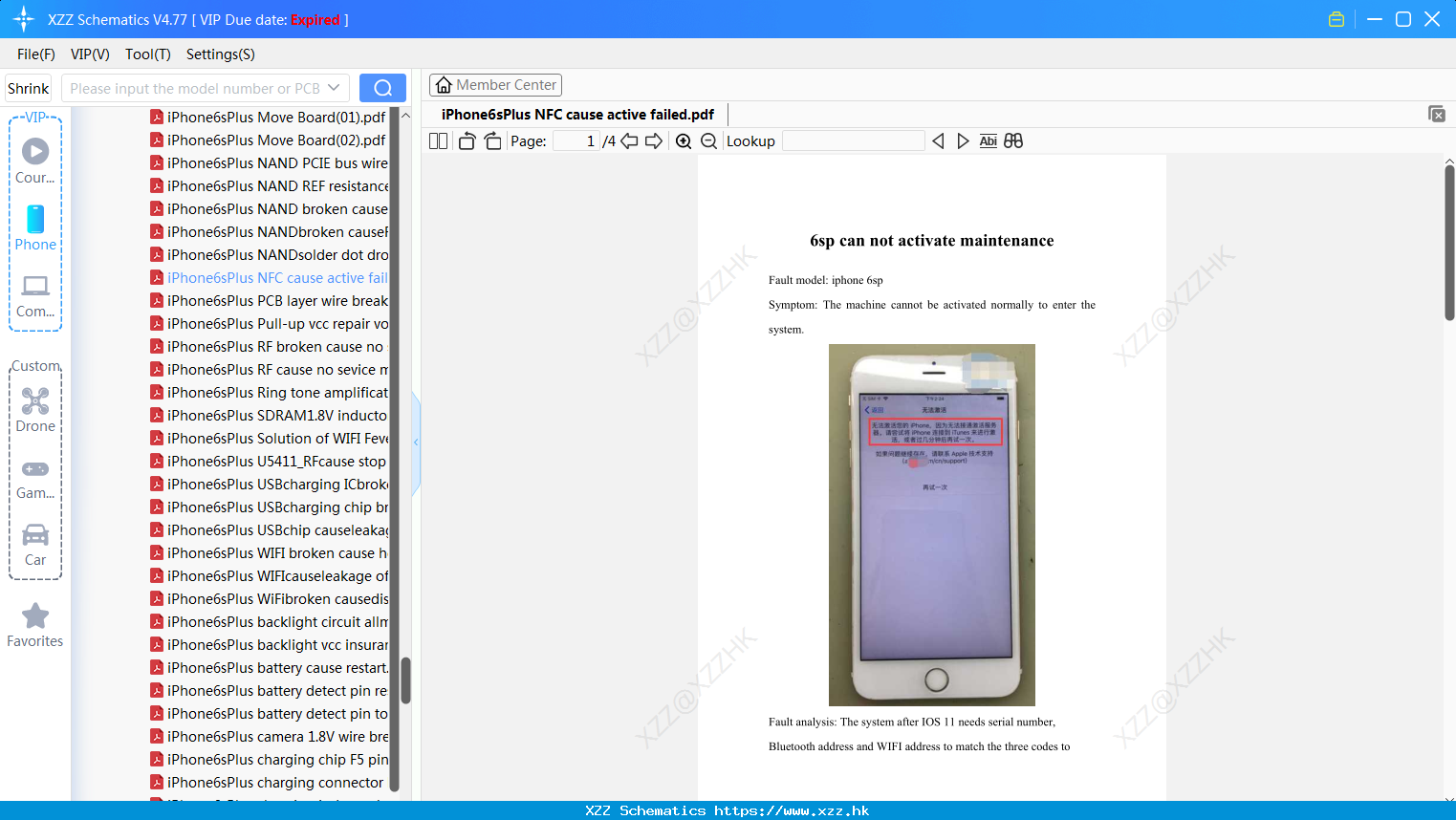The width and height of the screenshot is (1456, 820).
Task: Open Course section in sidebar
Action: coord(35,161)
